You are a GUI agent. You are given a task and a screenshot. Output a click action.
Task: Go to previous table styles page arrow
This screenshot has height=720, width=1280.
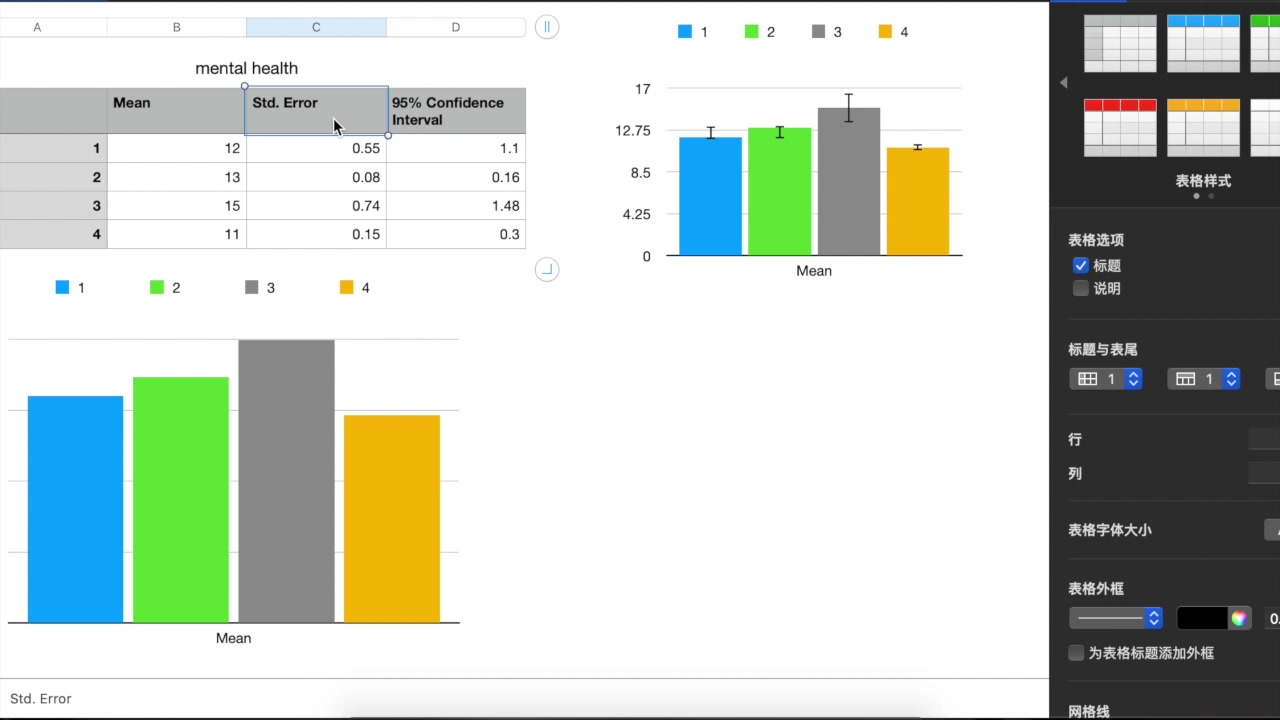pyautogui.click(x=1063, y=83)
